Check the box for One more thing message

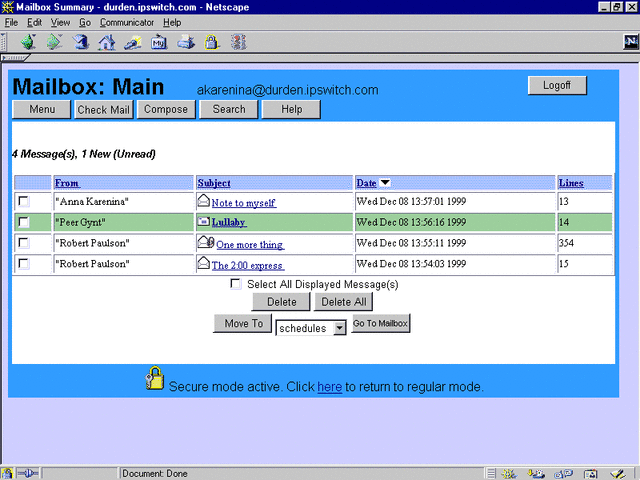coord(24,243)
